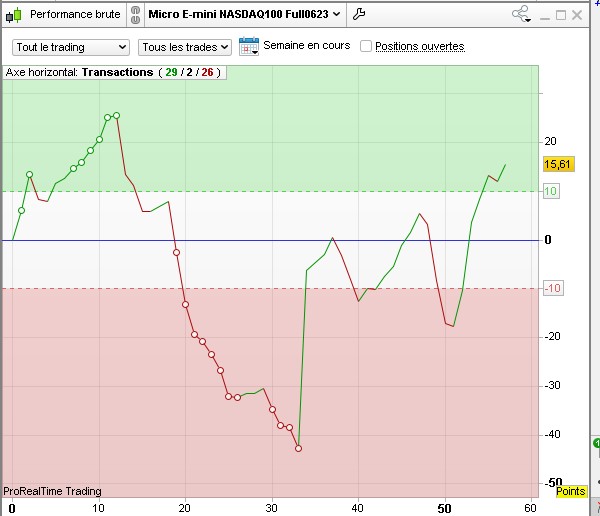Click the red -10 threshold level label
The image size is (600, 516).
[553, 288]
